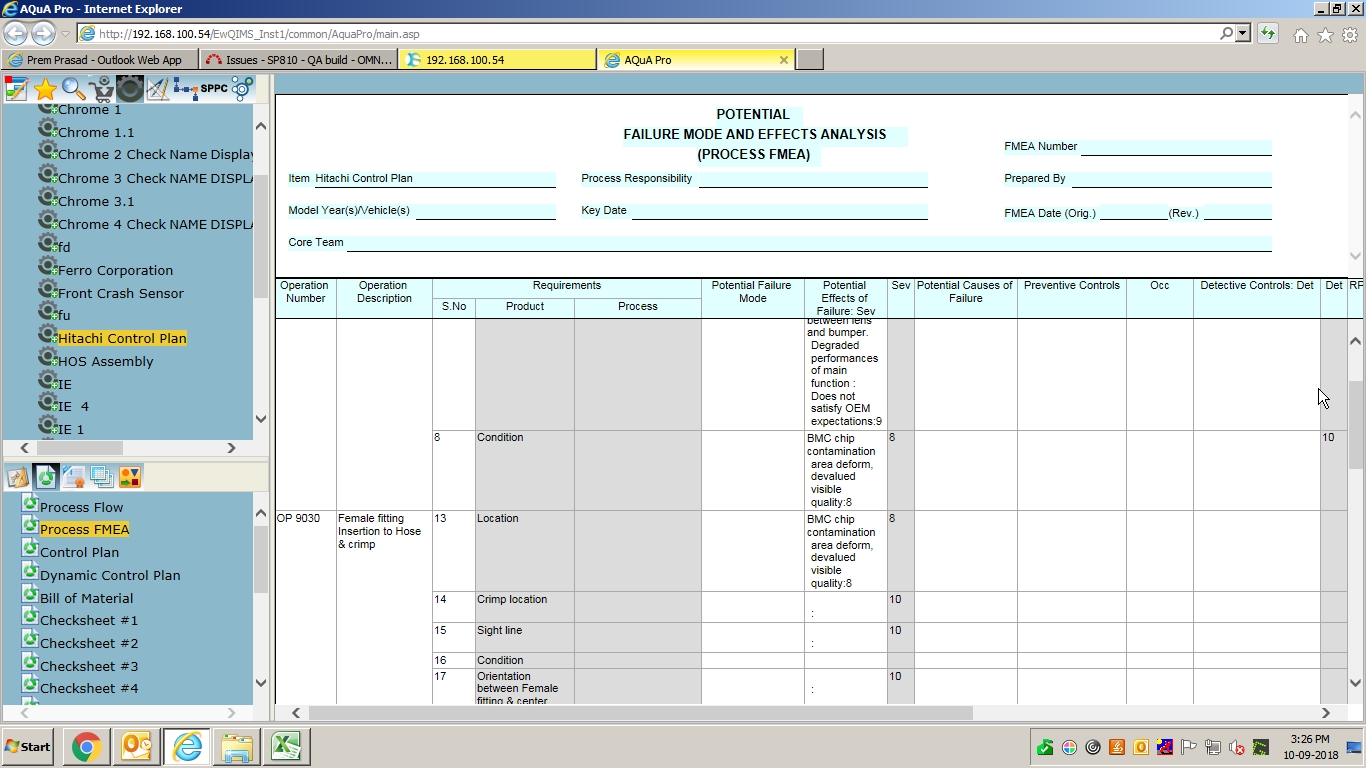Click the blue flowchart diagram icon
This screenshot has width=1366, height=768.
point(185,89)
